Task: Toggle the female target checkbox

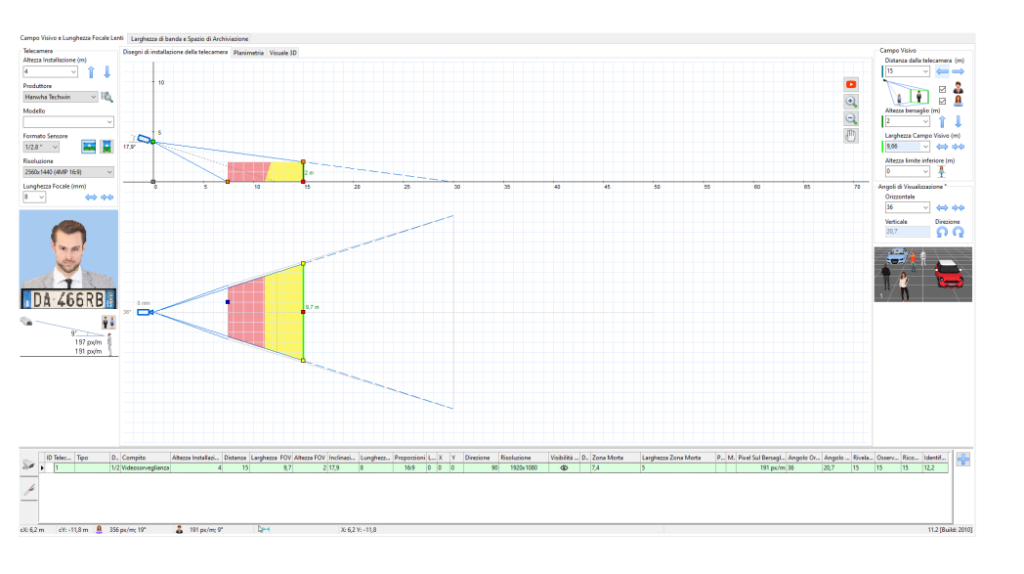Action: [x=942, y=101]
